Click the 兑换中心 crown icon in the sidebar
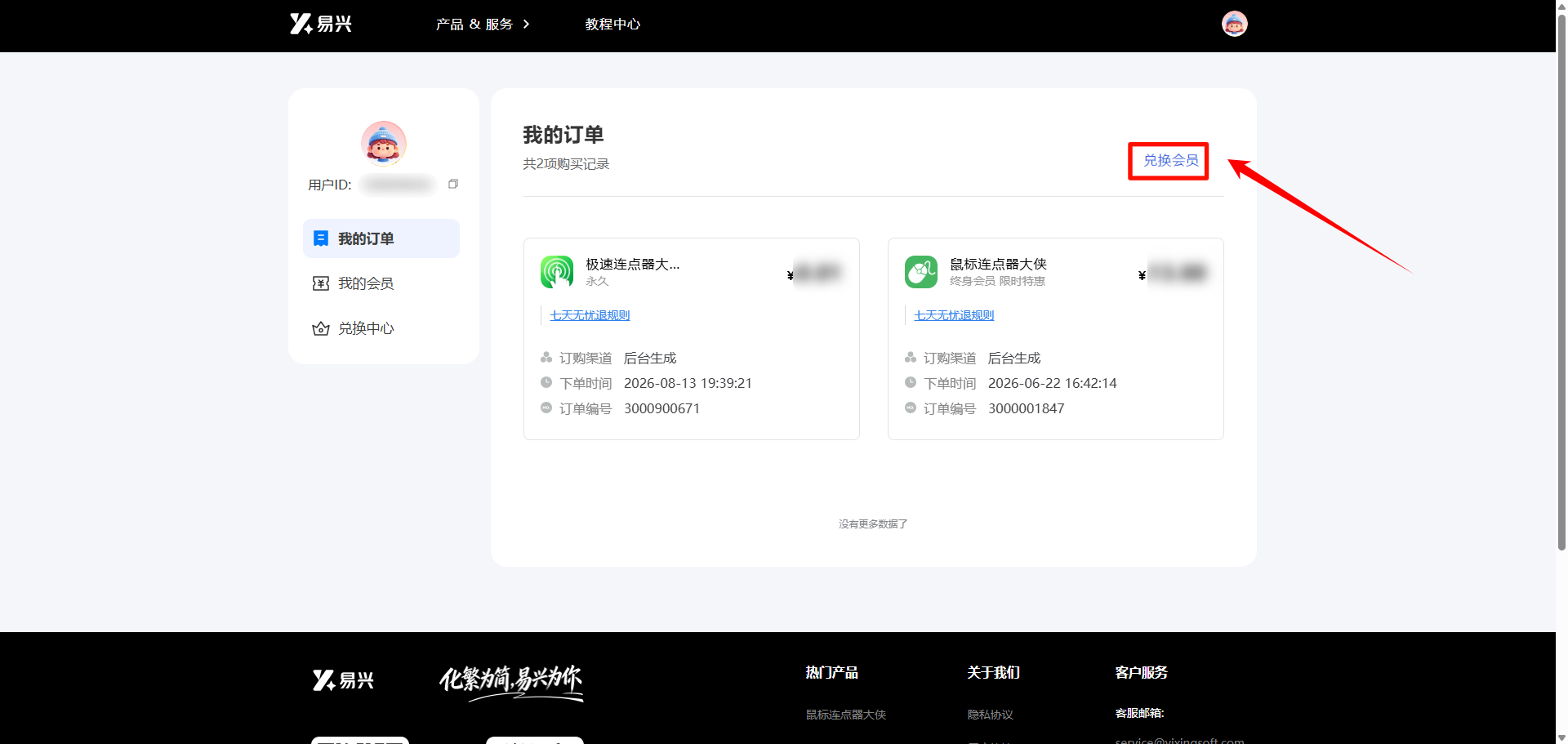This screenshot has height=744, width=1568. coord(321,328)
